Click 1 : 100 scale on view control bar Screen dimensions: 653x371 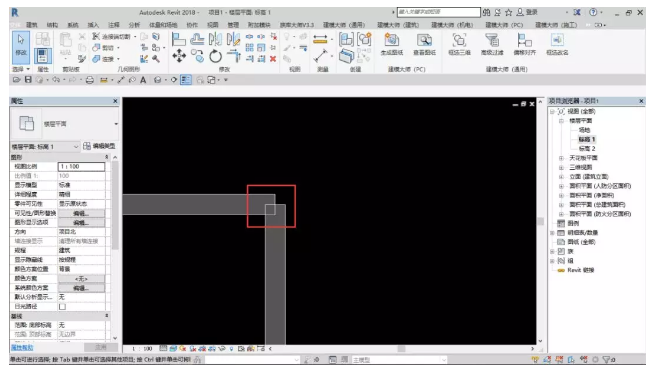coord(142,349)
